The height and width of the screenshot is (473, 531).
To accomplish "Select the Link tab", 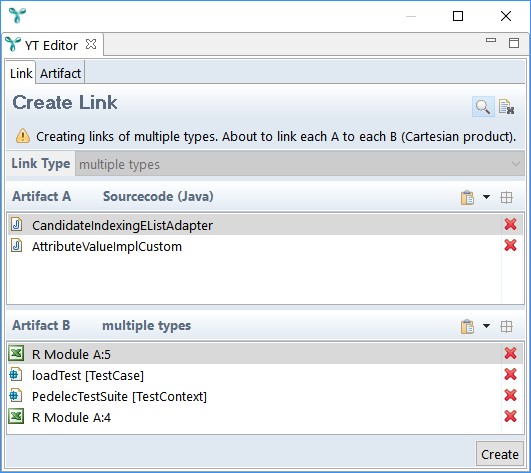I will (x=21, y=73).
